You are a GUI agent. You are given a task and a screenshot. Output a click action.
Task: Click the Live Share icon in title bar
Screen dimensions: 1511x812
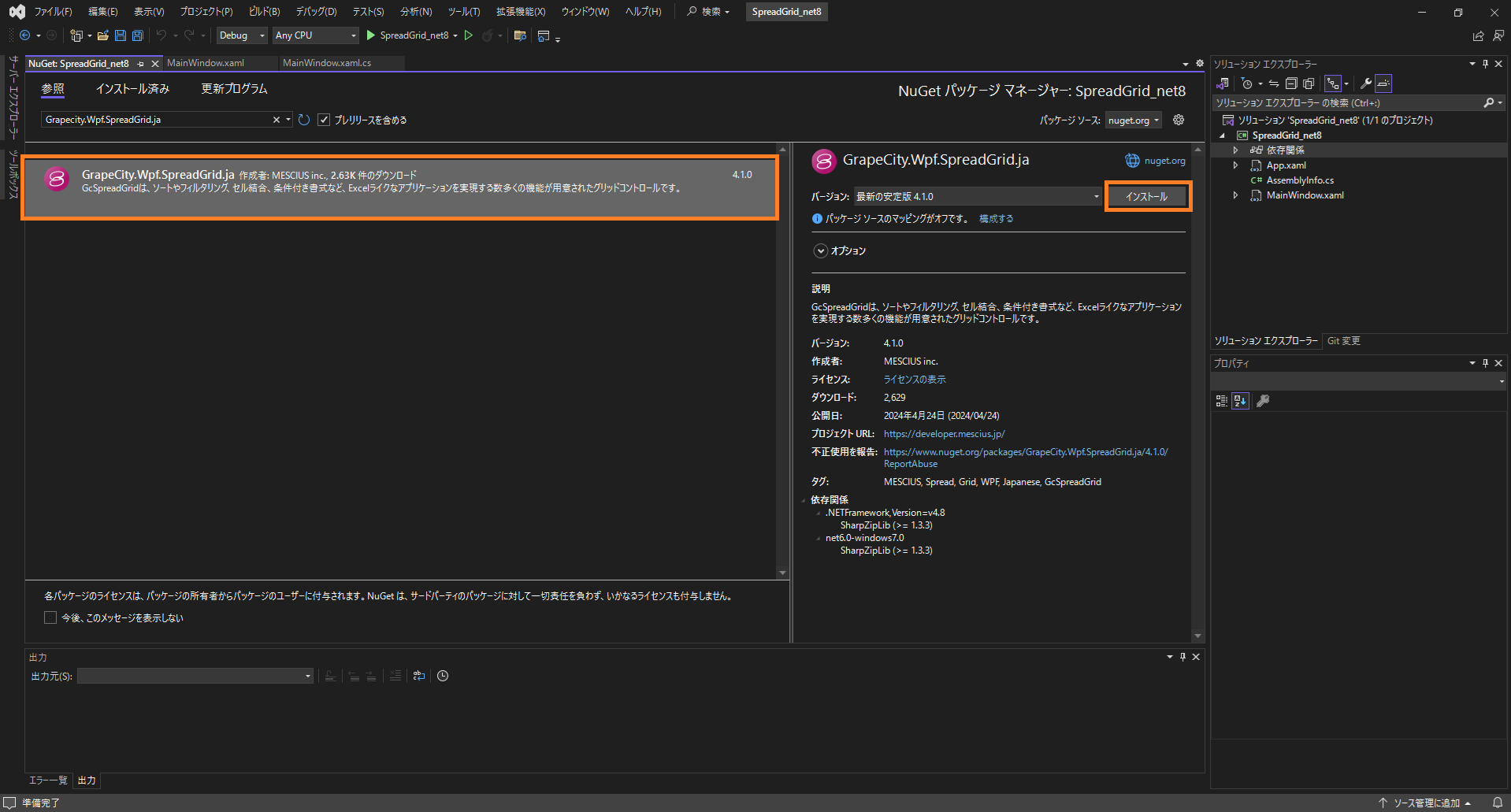(x=1478, y=35)
